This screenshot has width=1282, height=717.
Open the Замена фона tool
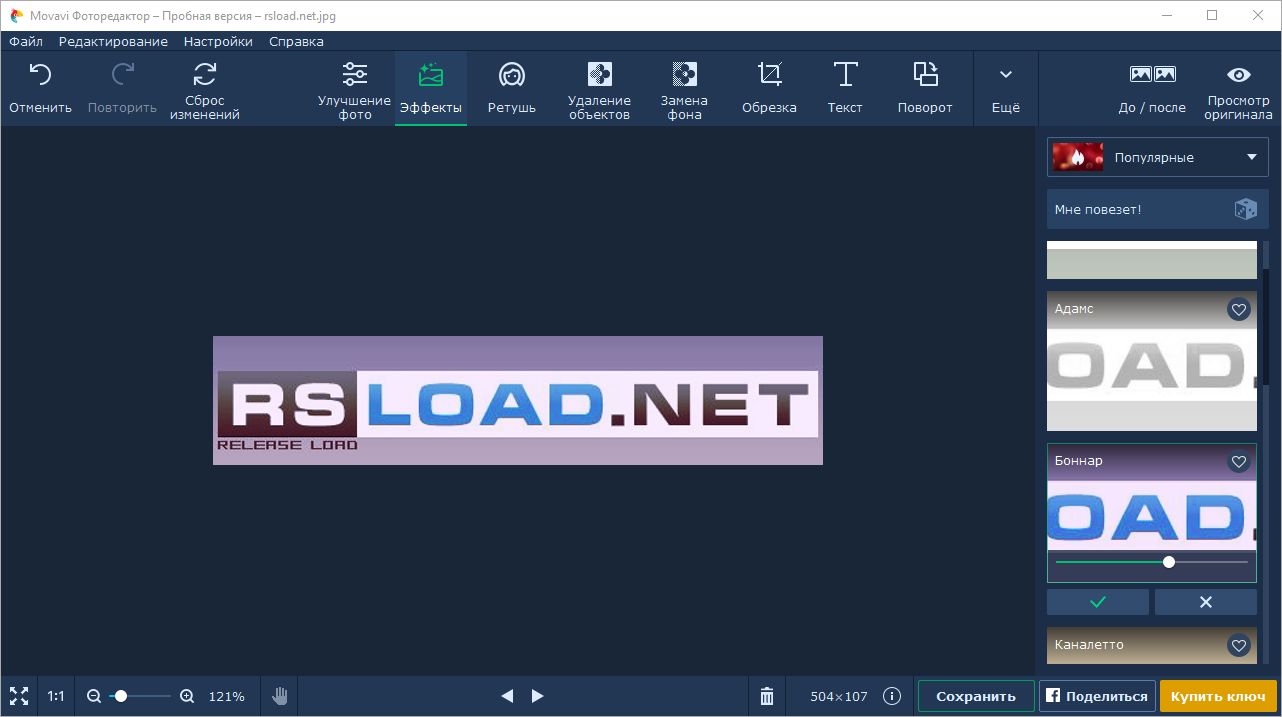(x=684, y=88)
